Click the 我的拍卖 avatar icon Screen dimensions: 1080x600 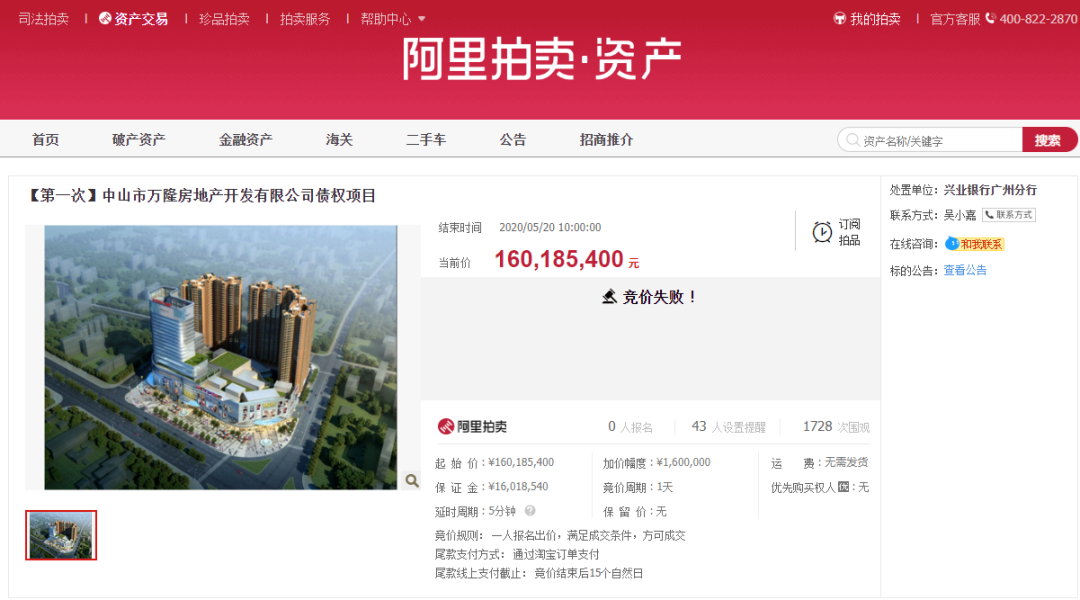click(840, 19)
